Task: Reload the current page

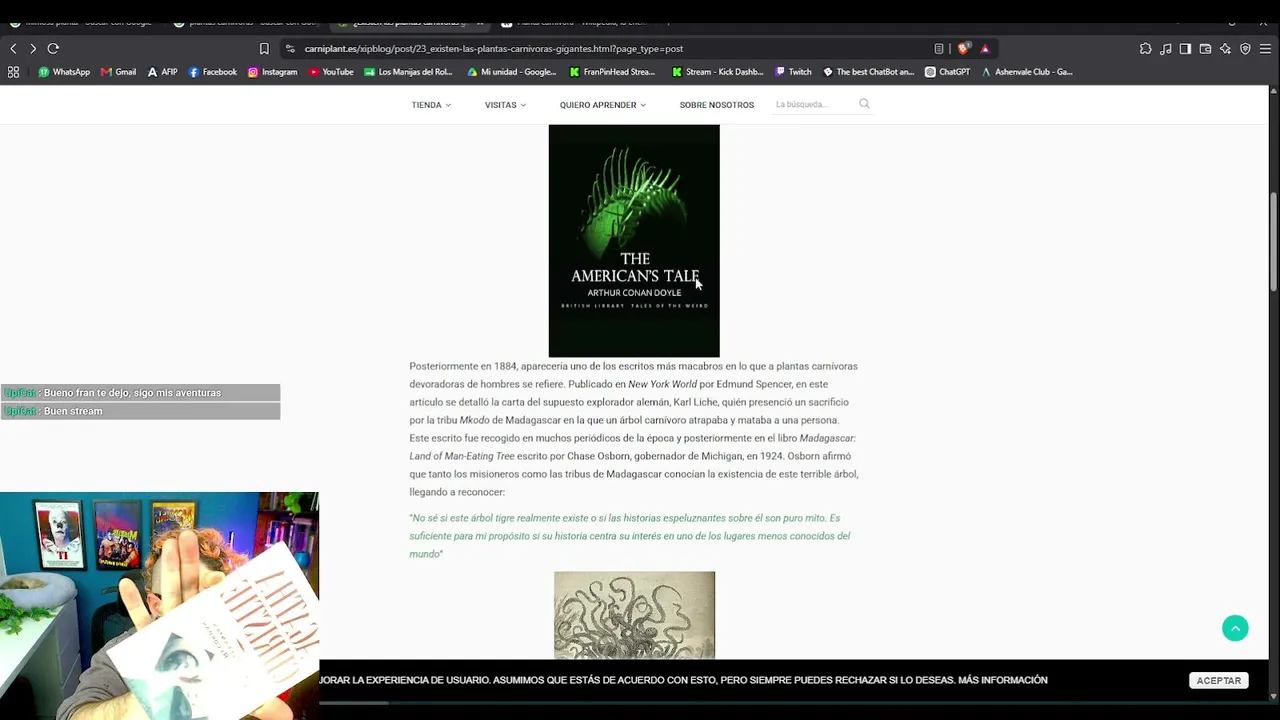Action: (53, 48)
